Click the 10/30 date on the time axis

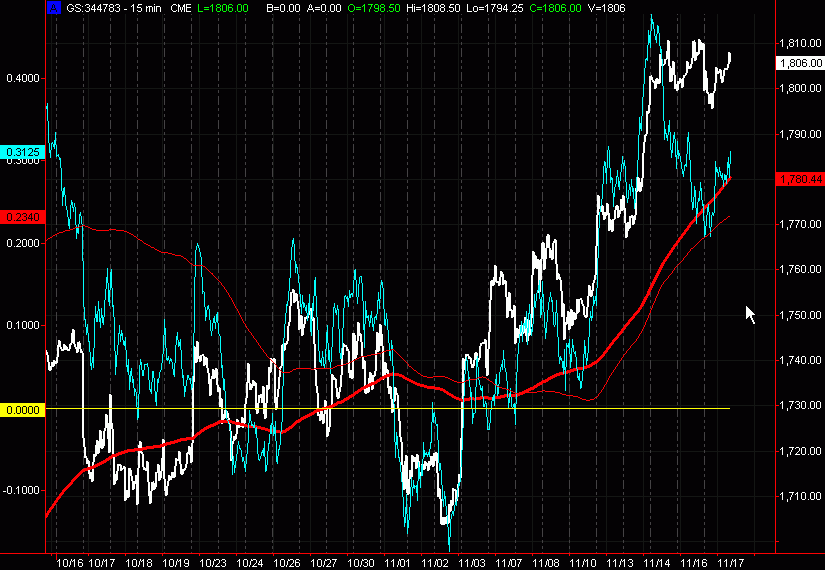click(361, 563)
